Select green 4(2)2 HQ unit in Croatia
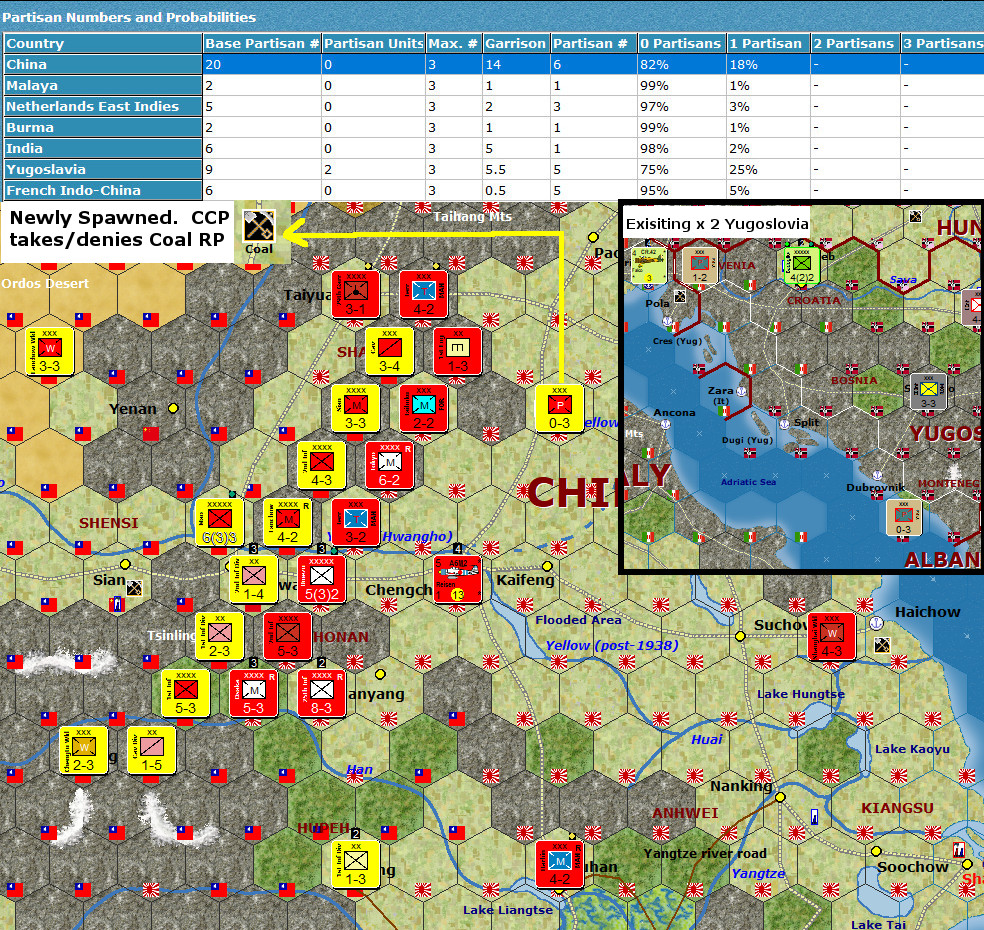The image size is (984, 930). point(801,265)
